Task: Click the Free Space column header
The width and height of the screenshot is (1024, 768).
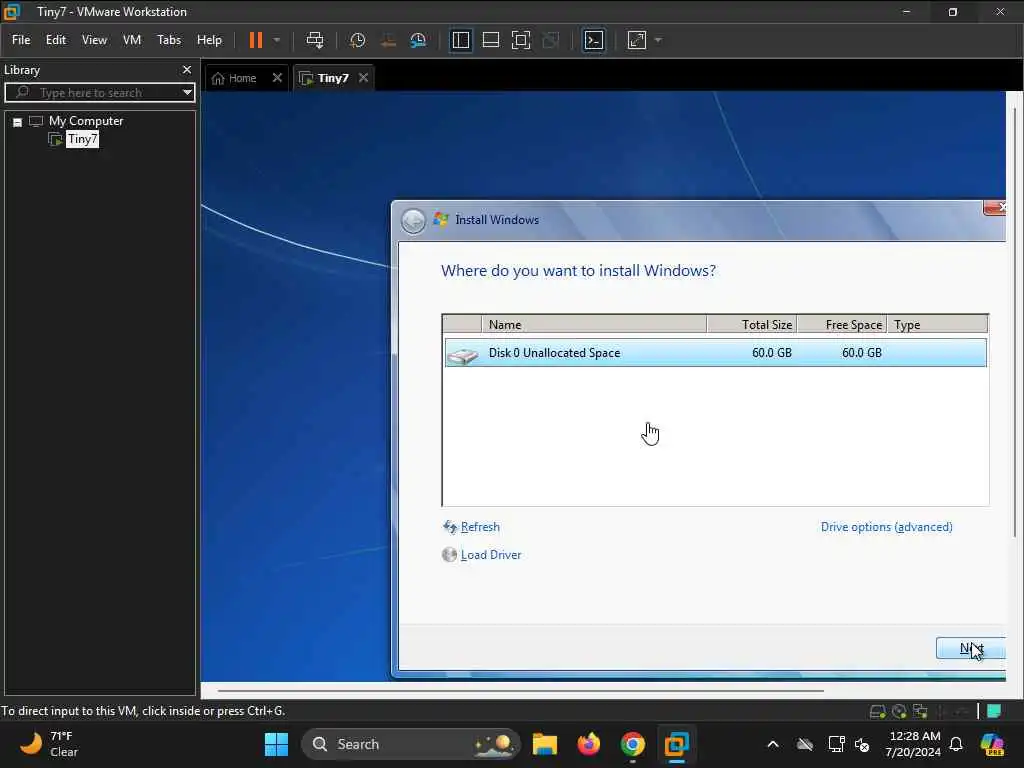Action: pos(842,325)
